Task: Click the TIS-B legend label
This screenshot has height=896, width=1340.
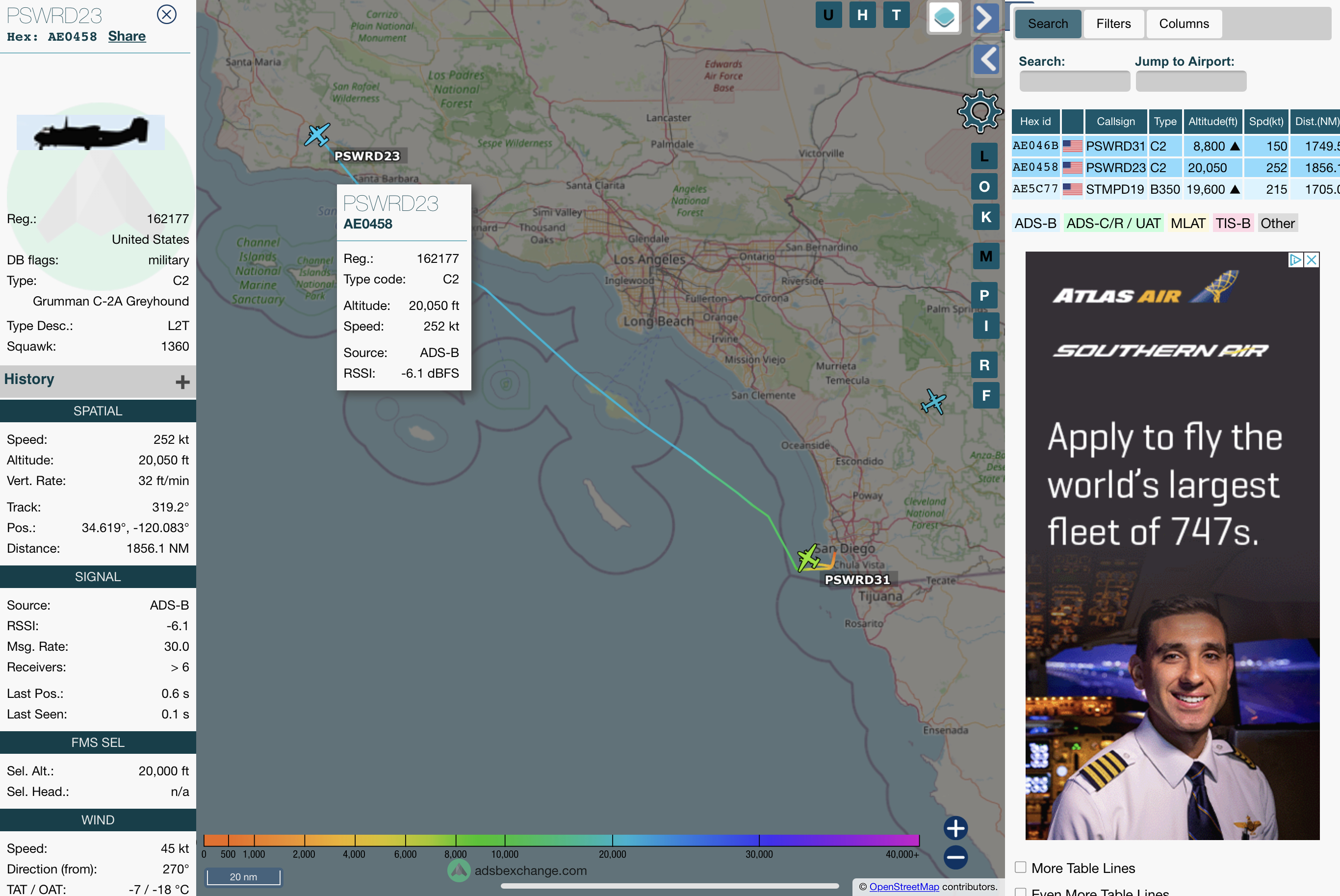Action: pyautogui.click(x=1232, y=224)
